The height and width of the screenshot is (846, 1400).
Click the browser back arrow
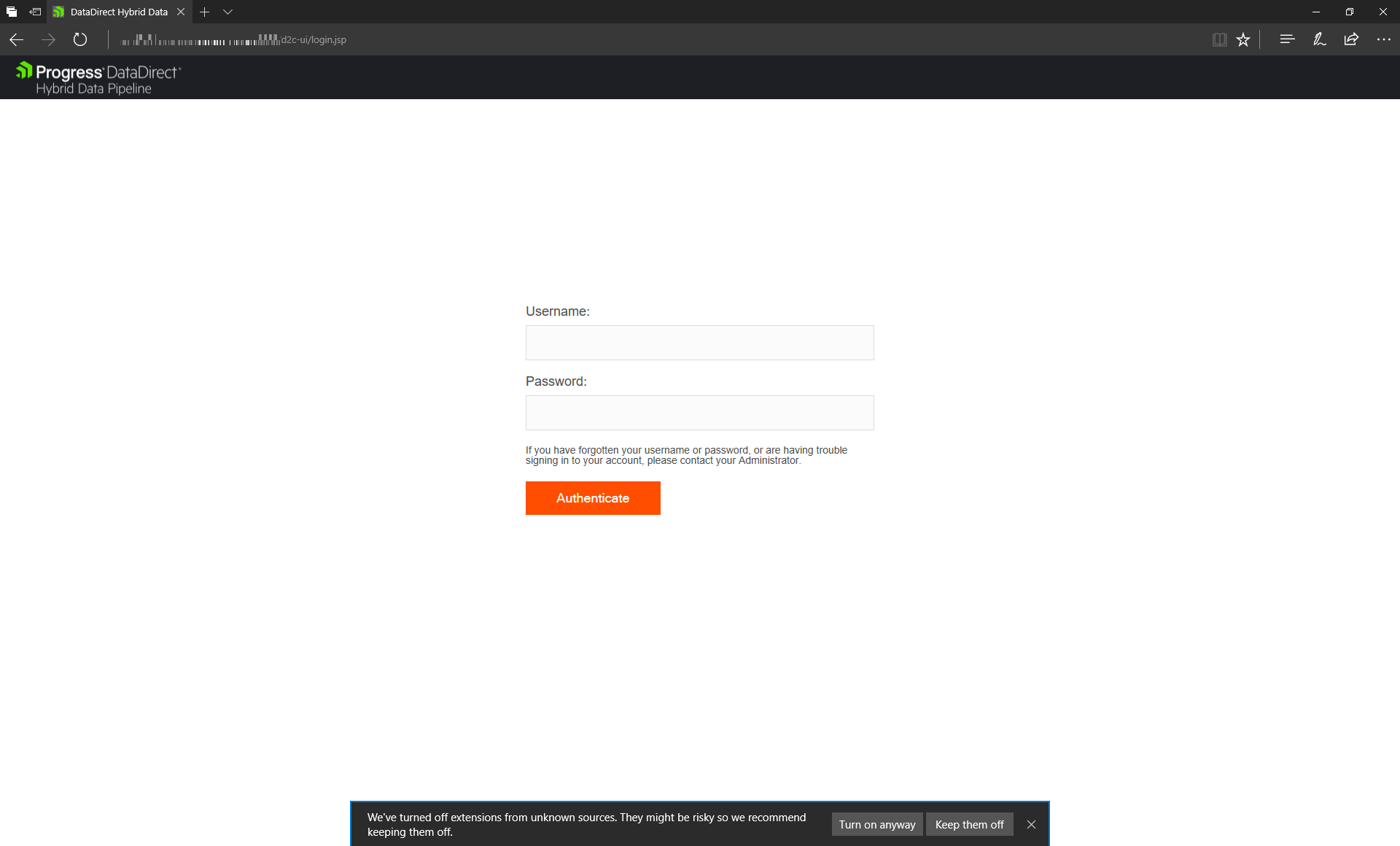[16, 40]
